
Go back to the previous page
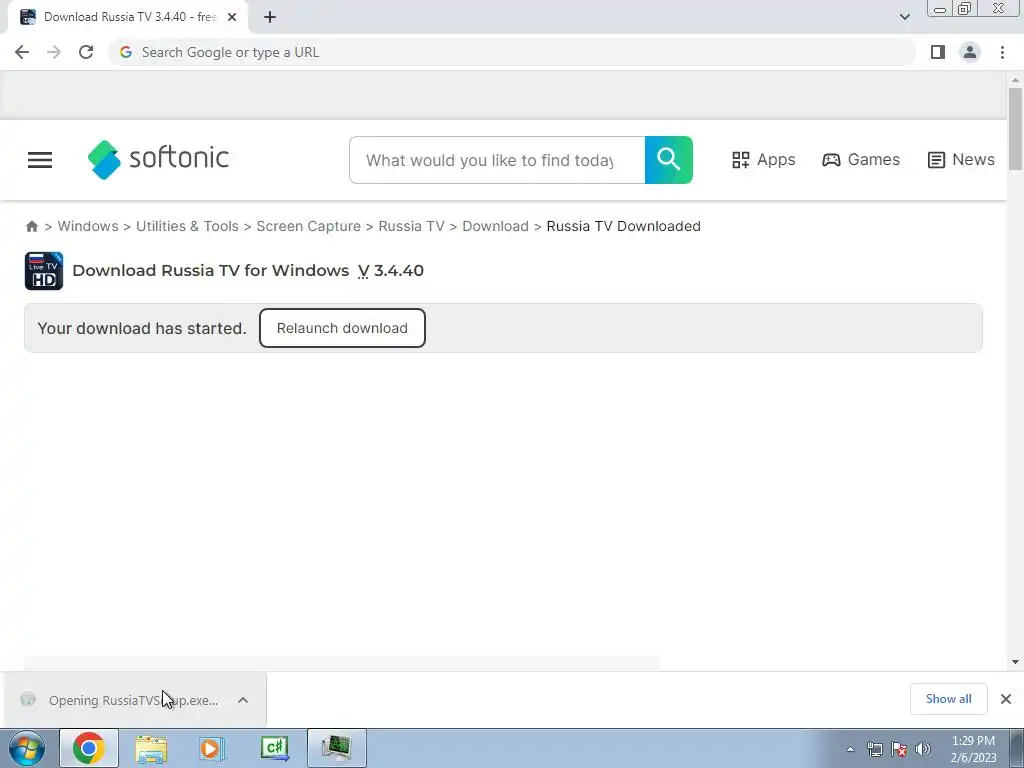point(22,52)
